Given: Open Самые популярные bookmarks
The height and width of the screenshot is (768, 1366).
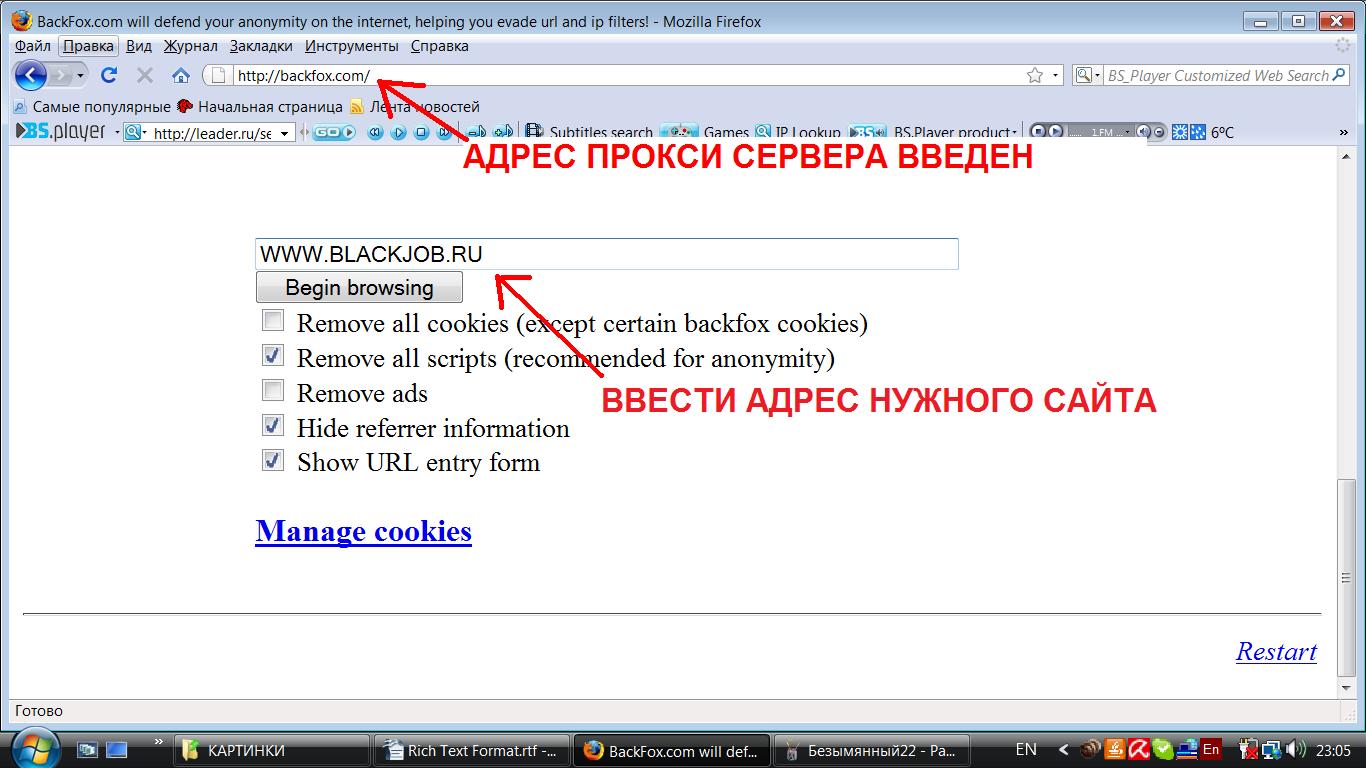Looking at the screenshot, I should (92, 106).
